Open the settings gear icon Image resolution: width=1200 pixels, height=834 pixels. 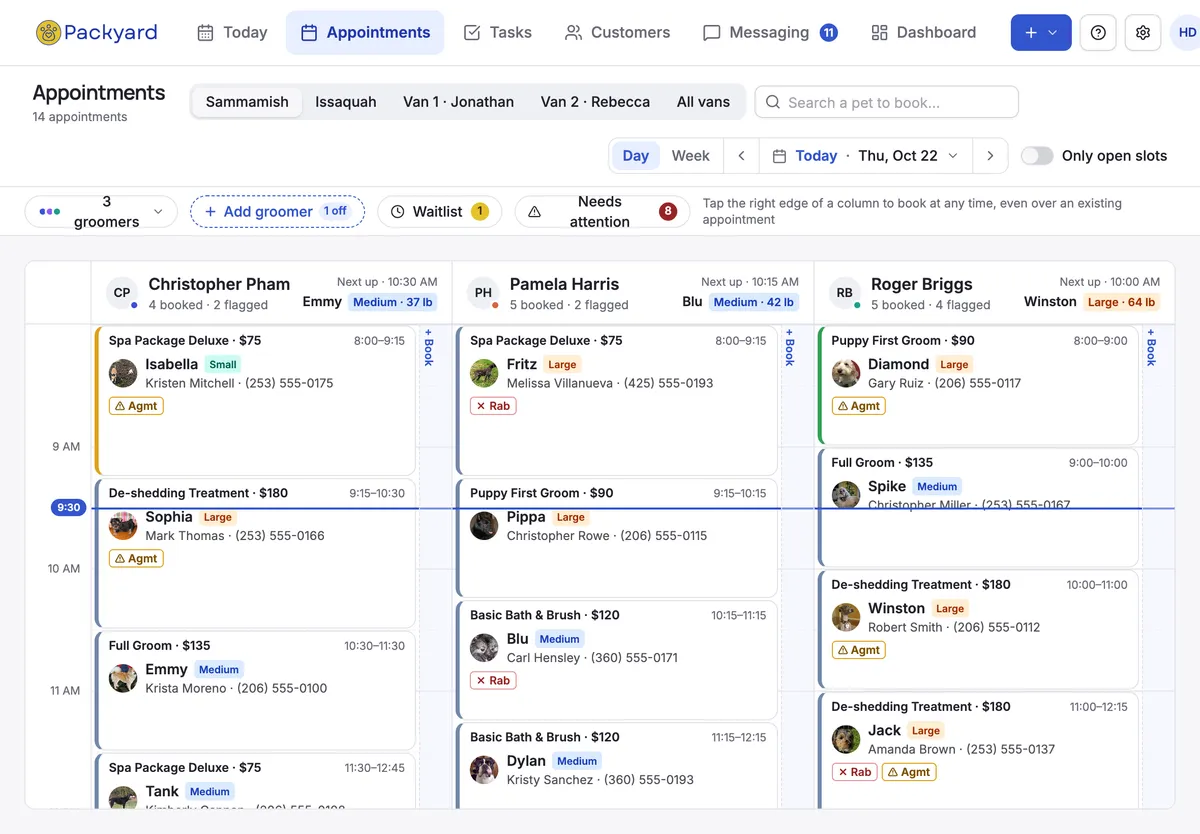1143,33
